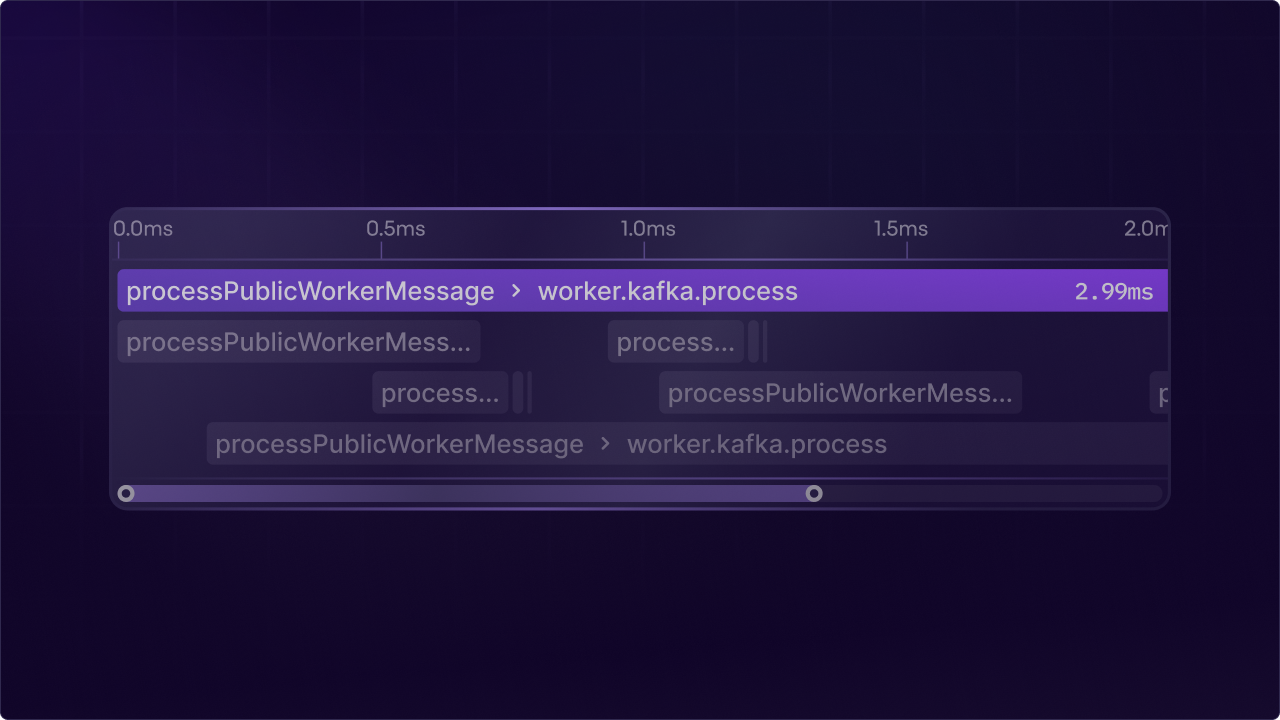Select the process... span on the third row
This screenshot has height=720, width=1280.
[440, 392]
